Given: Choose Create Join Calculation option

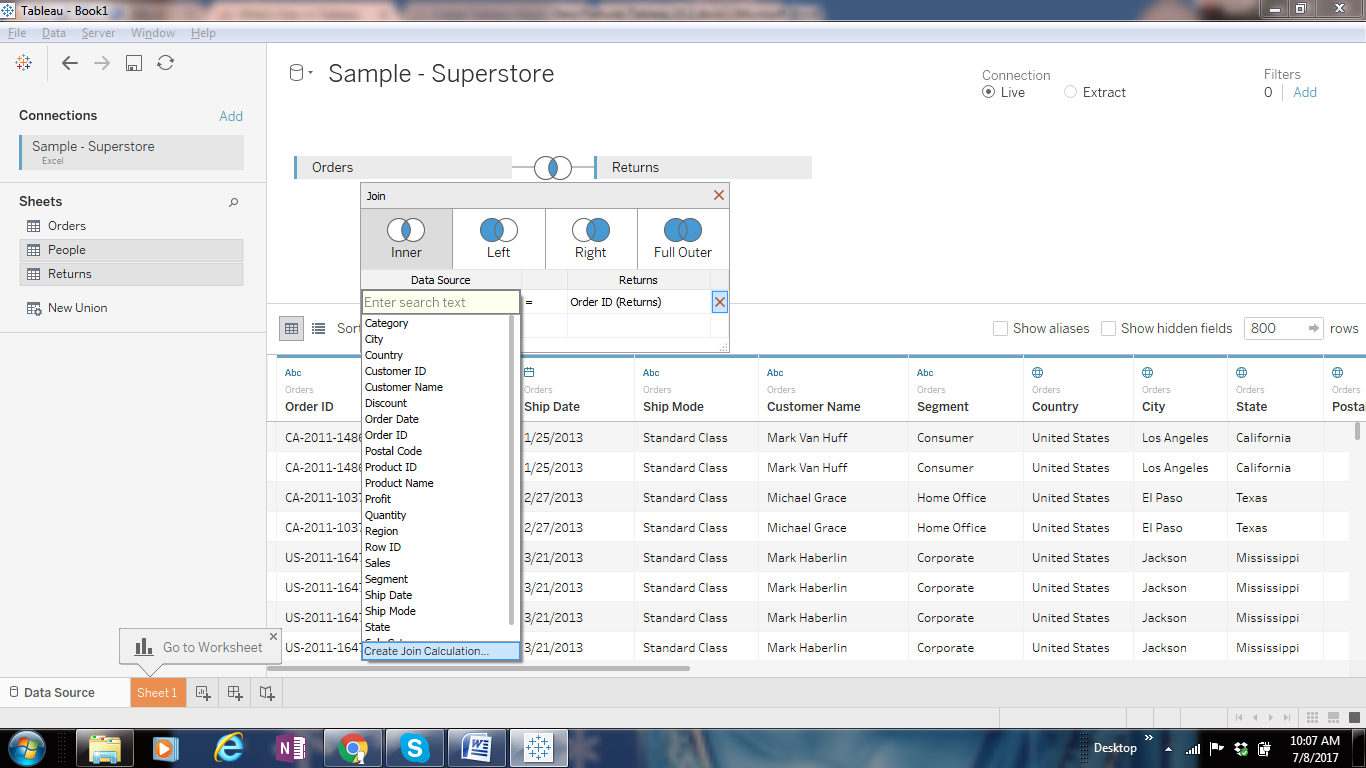Looking at the screenshot, I should 440,651.
